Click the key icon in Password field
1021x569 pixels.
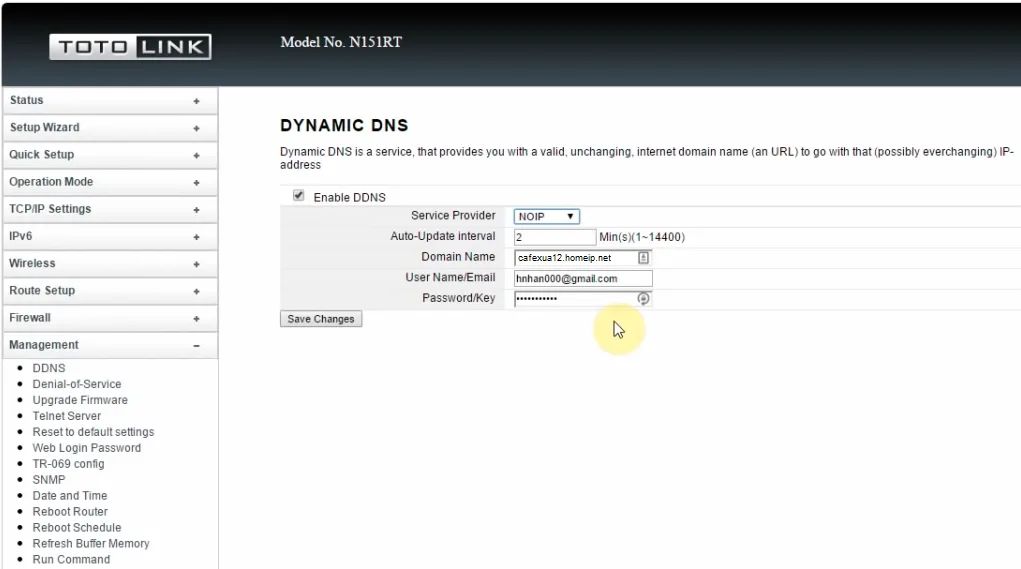pos(643,298)
